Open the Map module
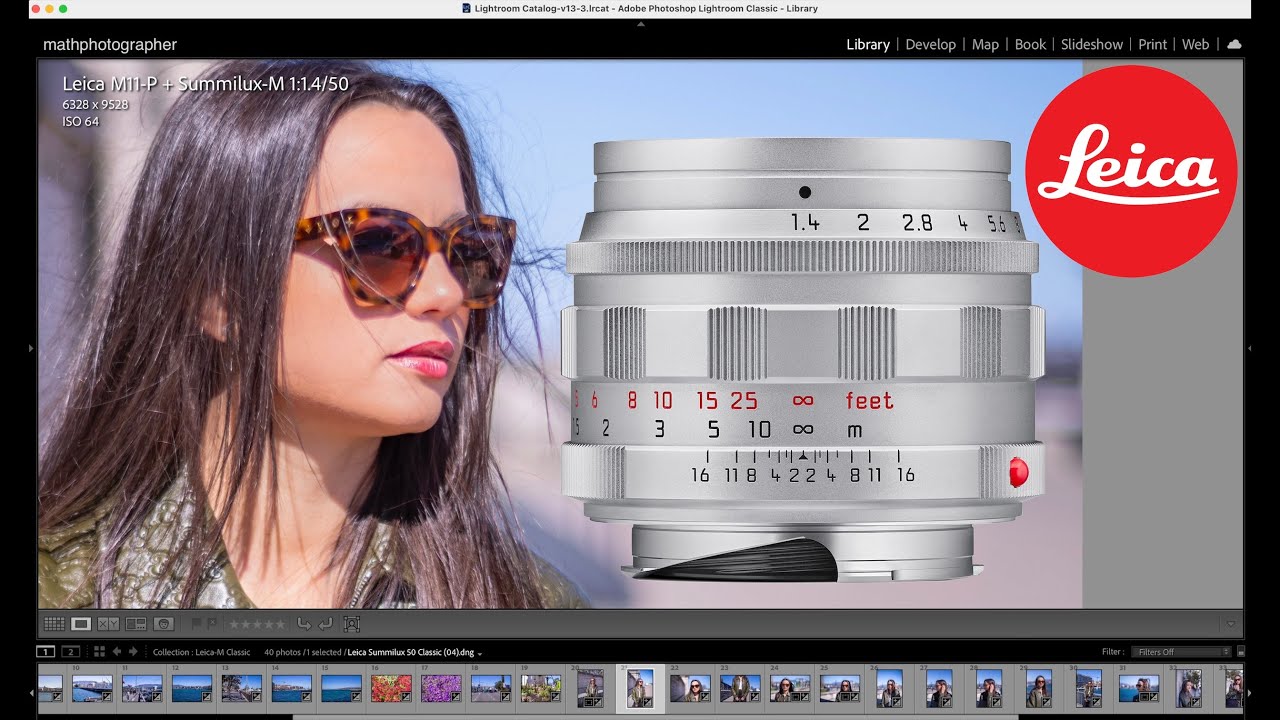 point(985,44)
